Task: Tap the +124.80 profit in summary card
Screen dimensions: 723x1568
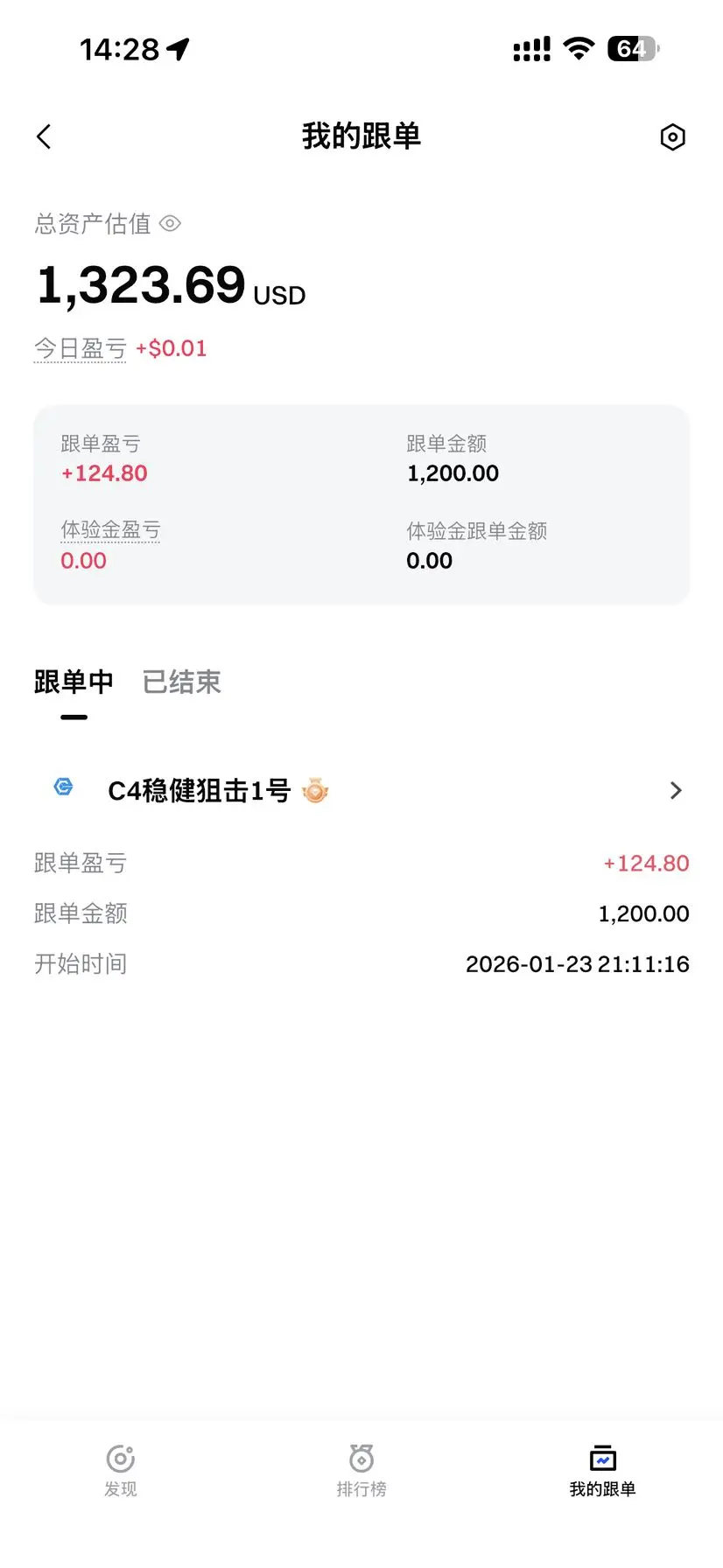Action: coord(104,473)
